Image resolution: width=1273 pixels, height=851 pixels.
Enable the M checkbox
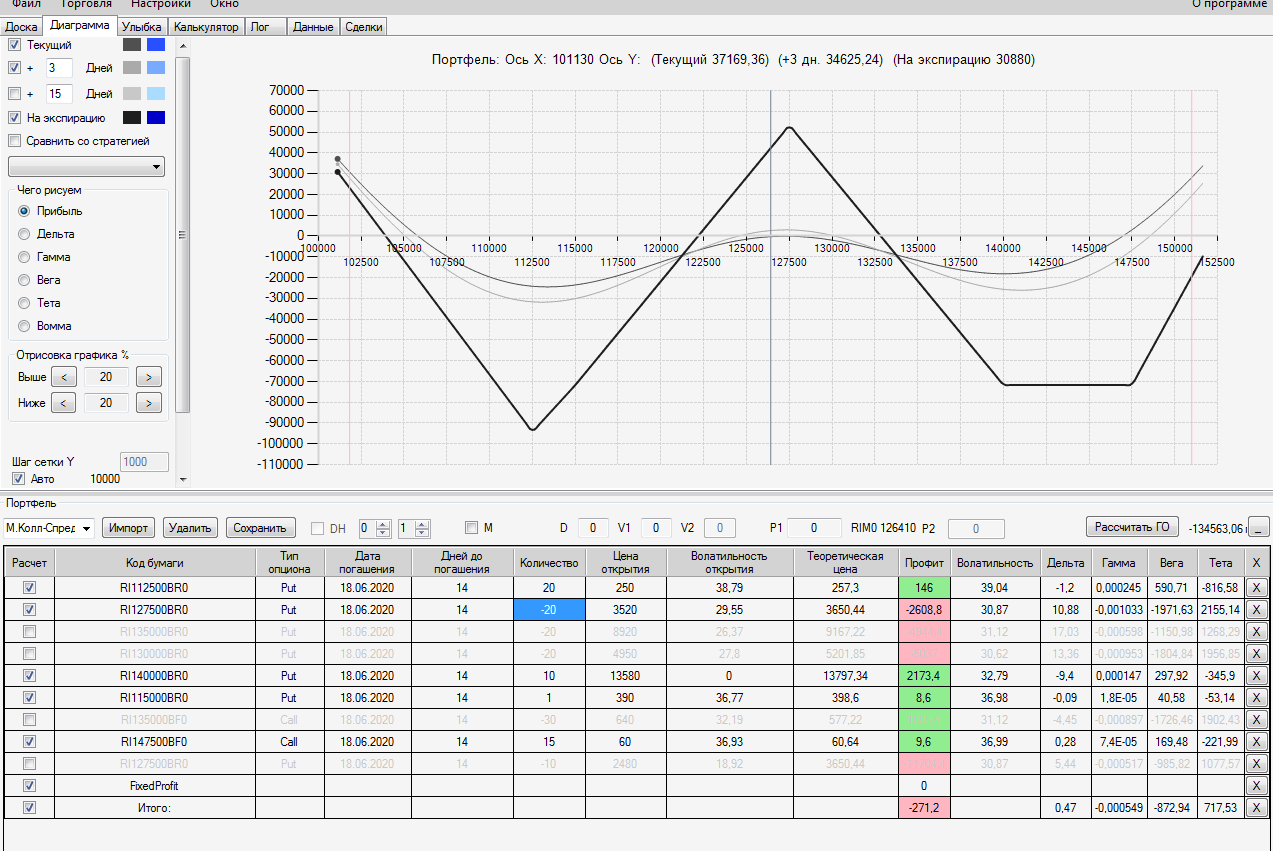472,528
